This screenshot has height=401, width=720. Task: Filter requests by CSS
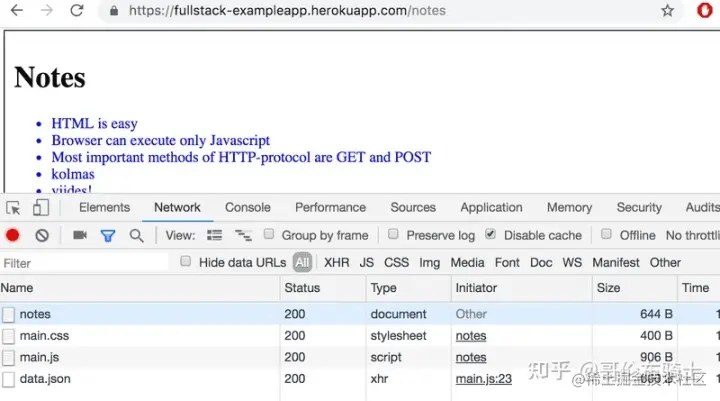(396, 263)
